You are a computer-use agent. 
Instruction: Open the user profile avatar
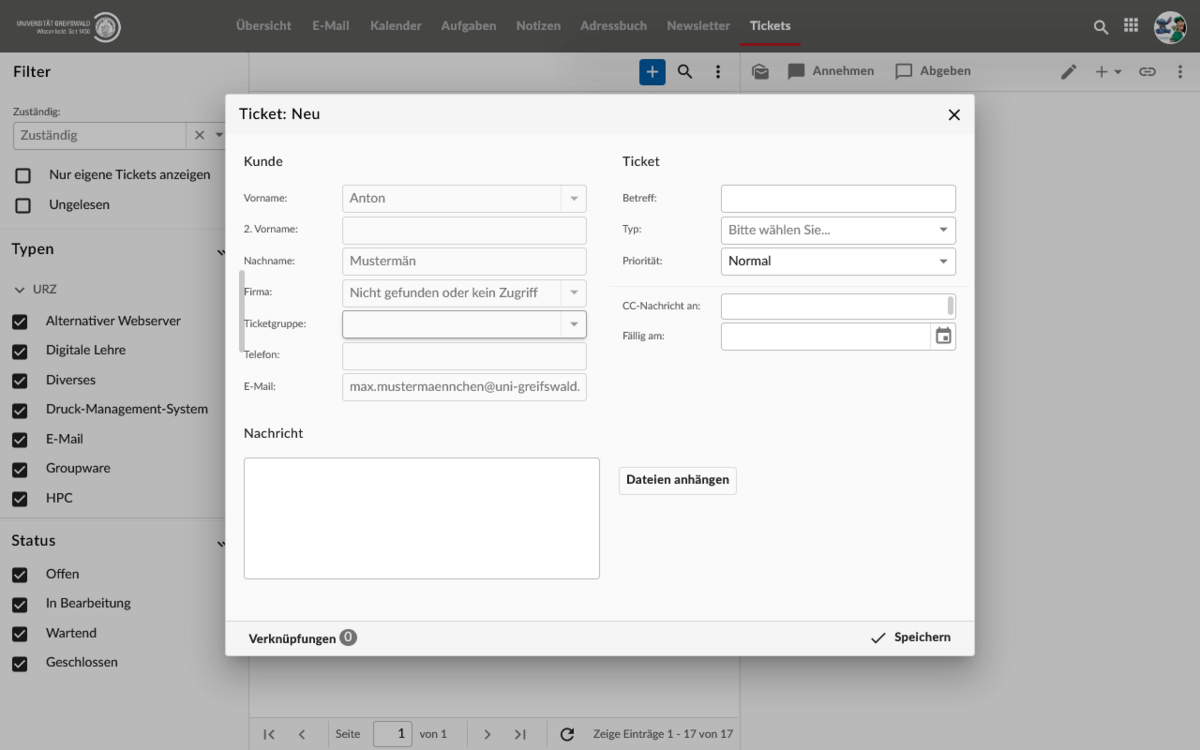1169,27
